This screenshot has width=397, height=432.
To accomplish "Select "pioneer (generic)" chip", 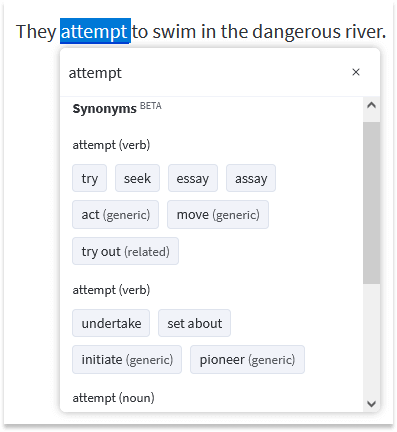I will 247,360.
